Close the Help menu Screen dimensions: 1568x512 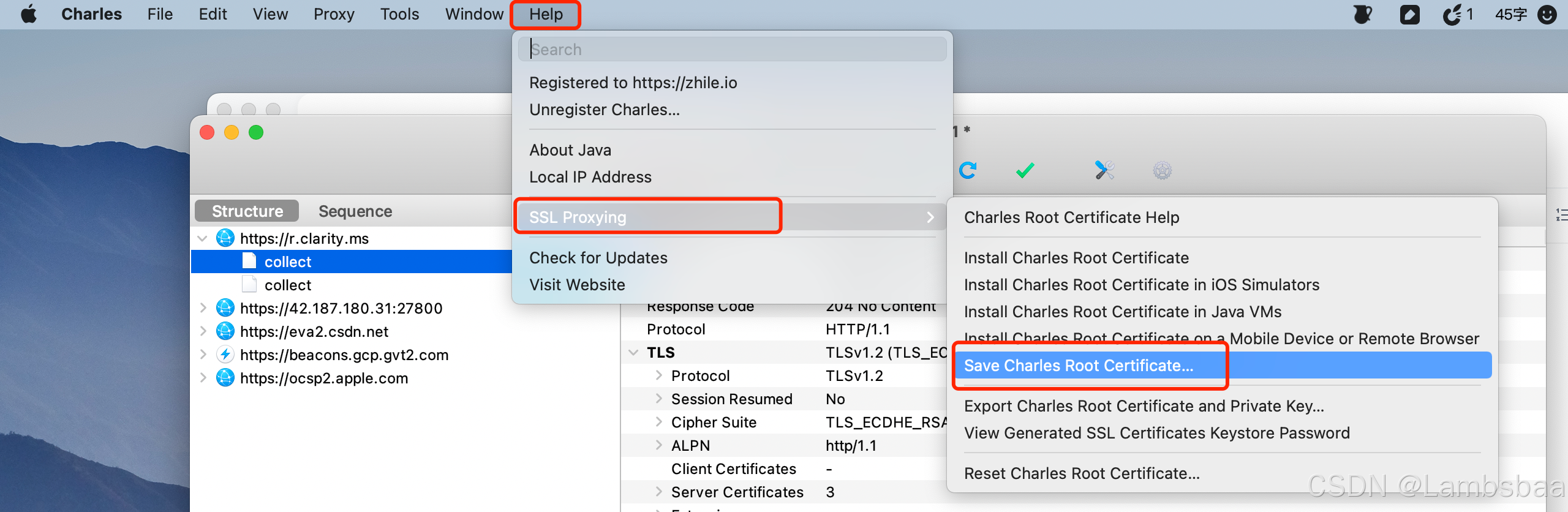point(546,14)
